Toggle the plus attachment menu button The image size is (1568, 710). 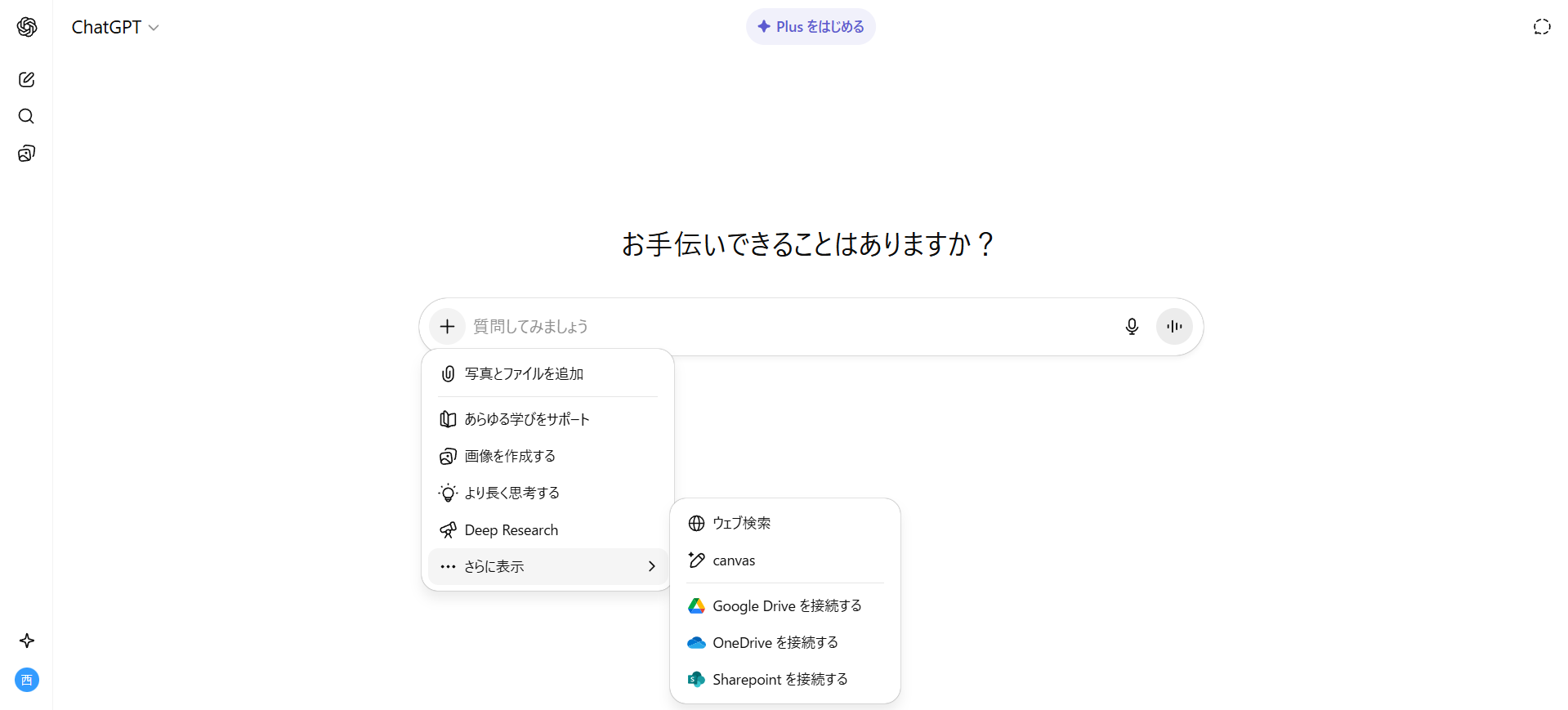[447, 327]
